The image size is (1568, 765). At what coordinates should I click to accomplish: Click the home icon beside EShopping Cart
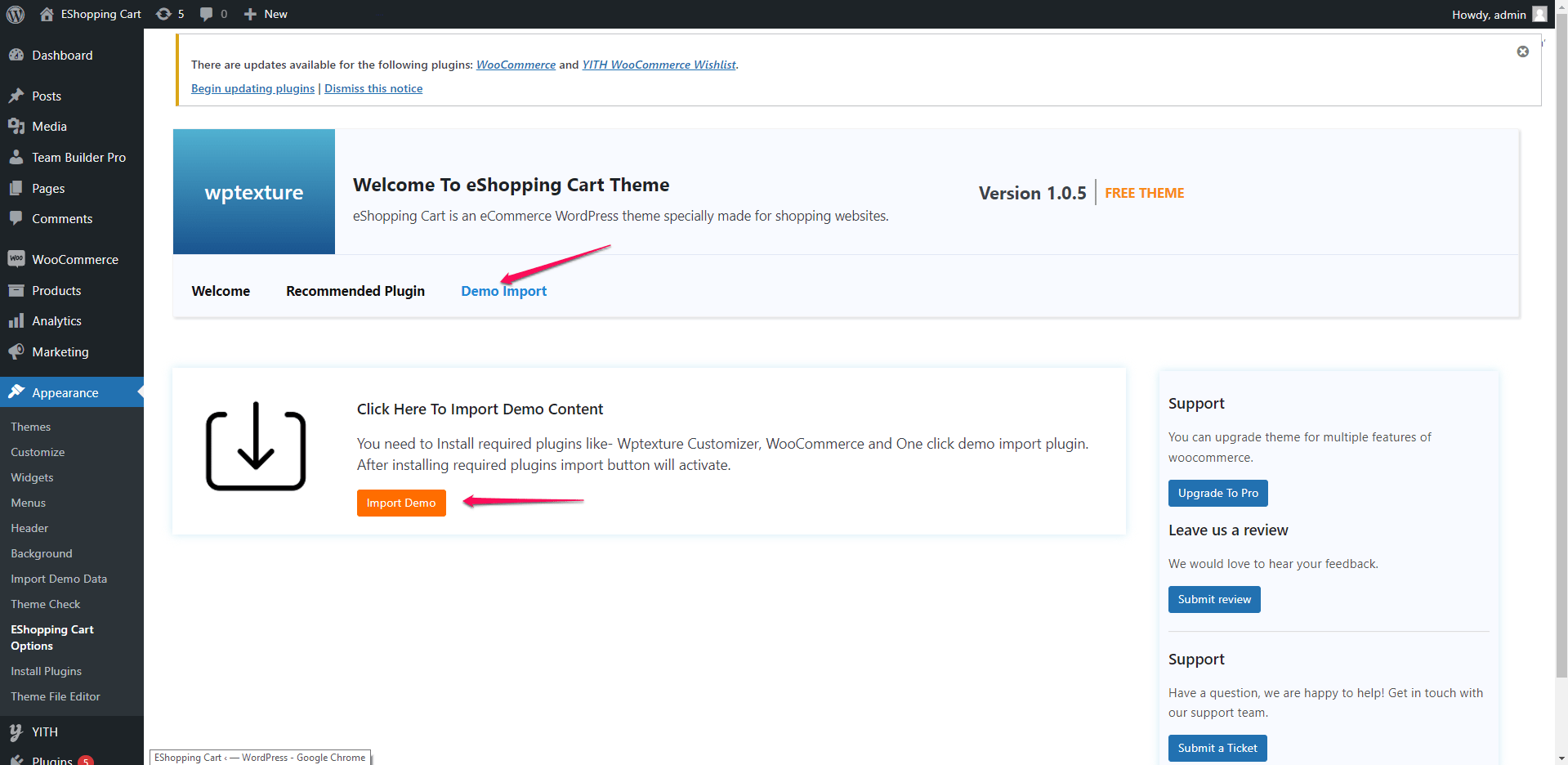pyautogui.click(x=47, y=14)
